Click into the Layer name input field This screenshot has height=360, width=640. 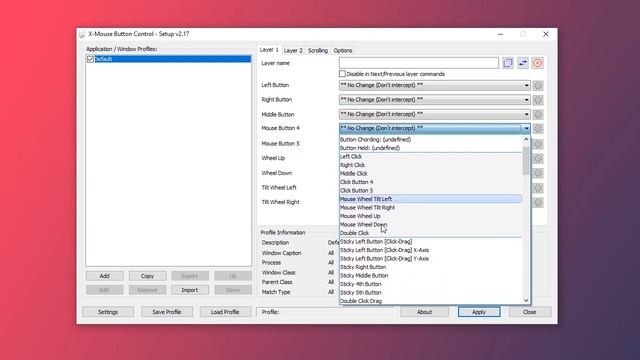pyautogui.click(x=419, y=63)
